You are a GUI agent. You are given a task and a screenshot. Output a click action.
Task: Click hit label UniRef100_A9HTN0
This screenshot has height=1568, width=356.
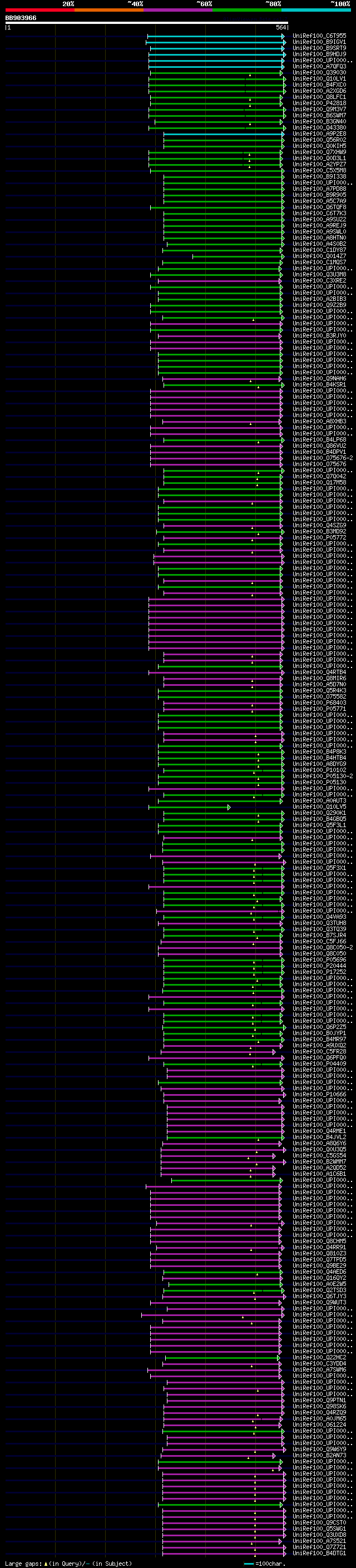pyautogui.click(x=319, y=238)
